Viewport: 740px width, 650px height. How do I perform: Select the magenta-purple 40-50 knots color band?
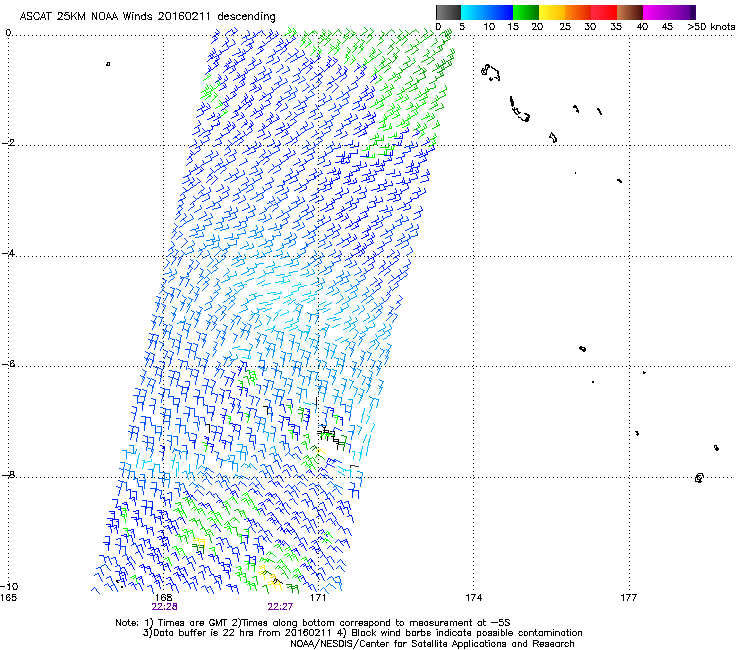669,12
